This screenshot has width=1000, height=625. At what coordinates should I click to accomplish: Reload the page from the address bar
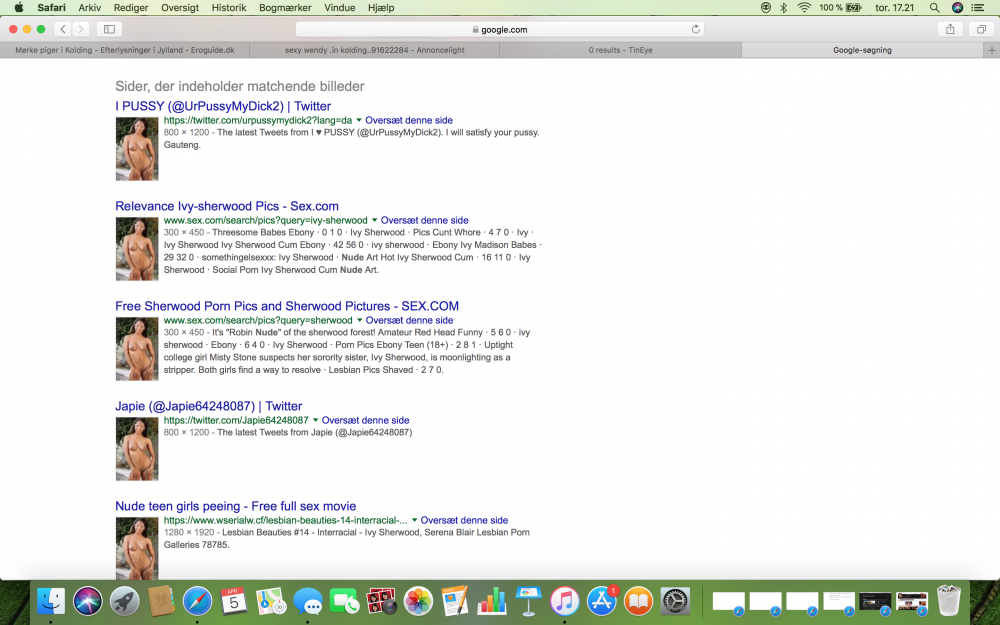695,29
